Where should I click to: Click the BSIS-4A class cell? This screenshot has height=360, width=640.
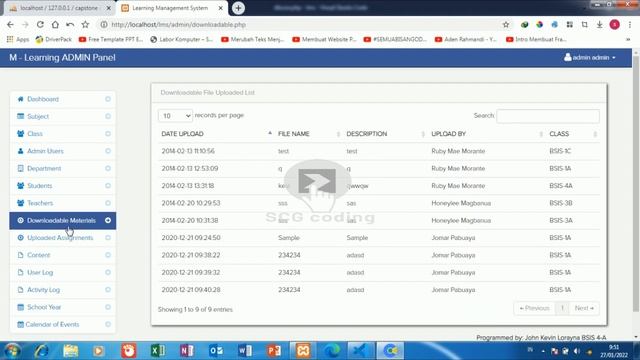(560, 186)
